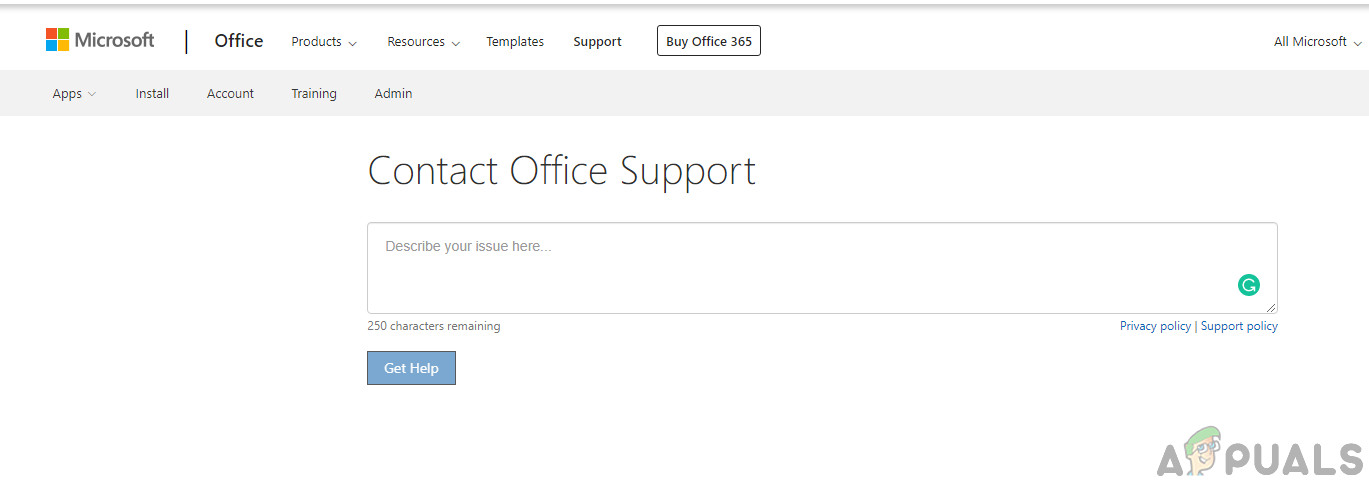
Task: Open the Training section
Action: tap(314, 94)
